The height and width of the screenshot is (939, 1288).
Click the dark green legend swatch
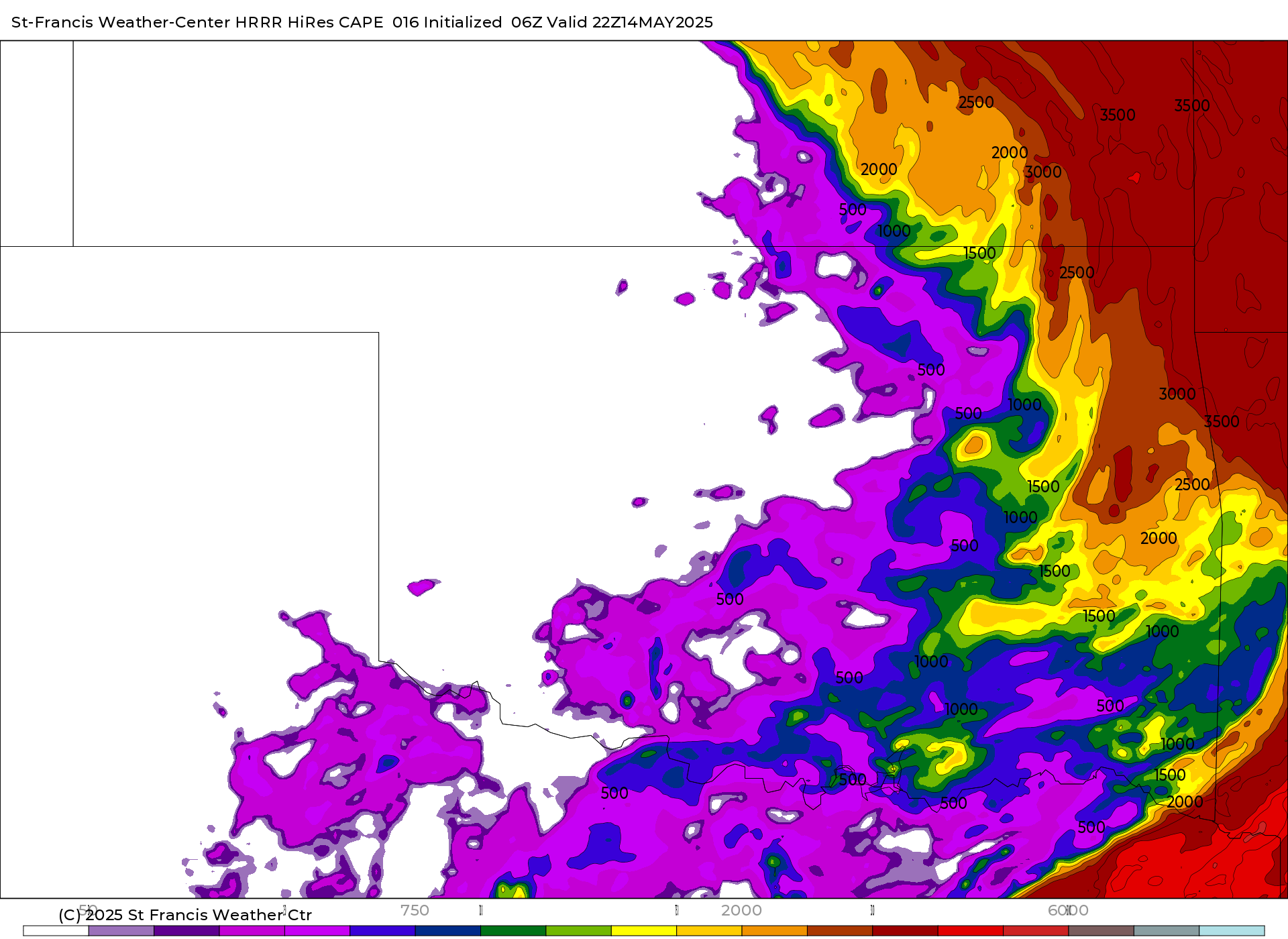coord(513,931)
